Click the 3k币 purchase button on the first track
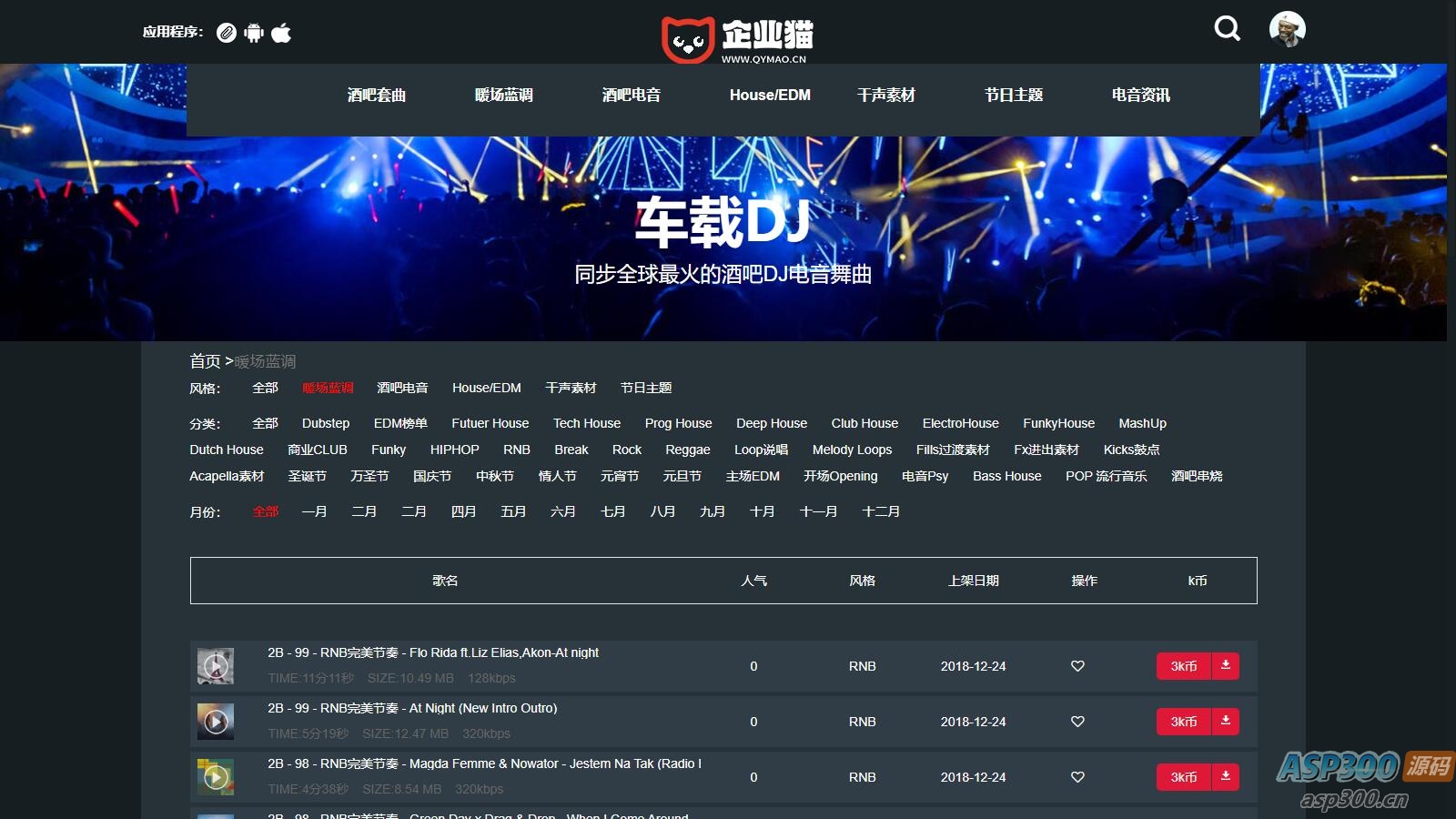 1183,666
